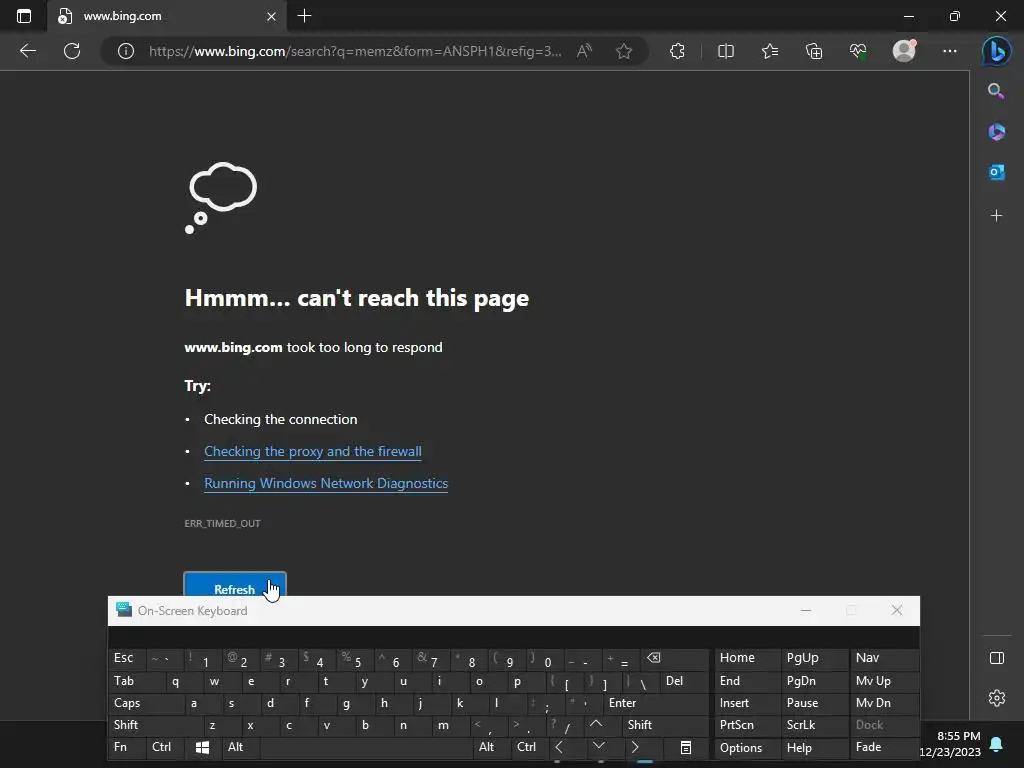Toggle right Shift key on On-Screen Keyboard

pos(665,725)
